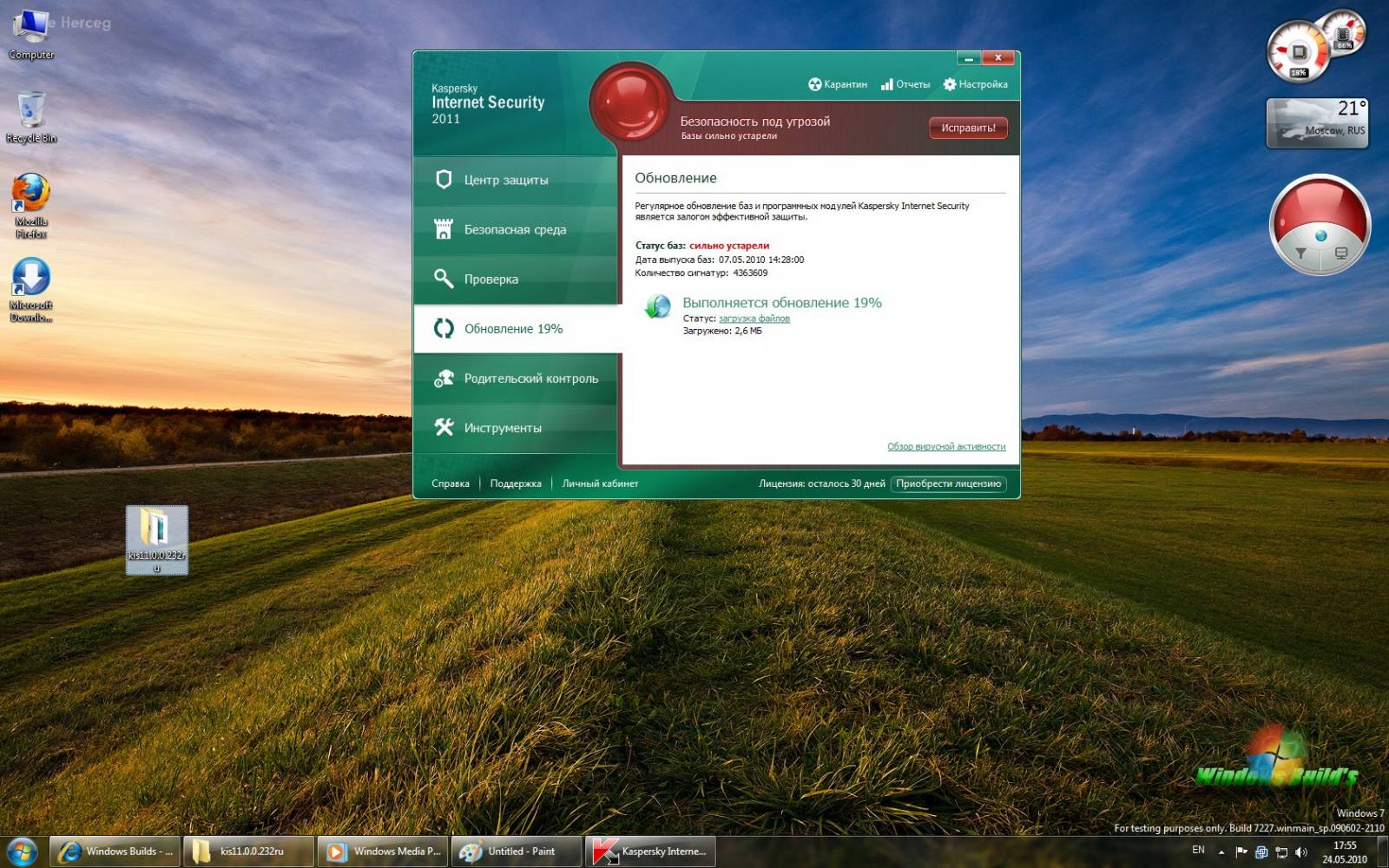Open the Computer desktop icon
Image resolution: width=1389 pixels, height=868 pixels.
click(x=31, y=34)
